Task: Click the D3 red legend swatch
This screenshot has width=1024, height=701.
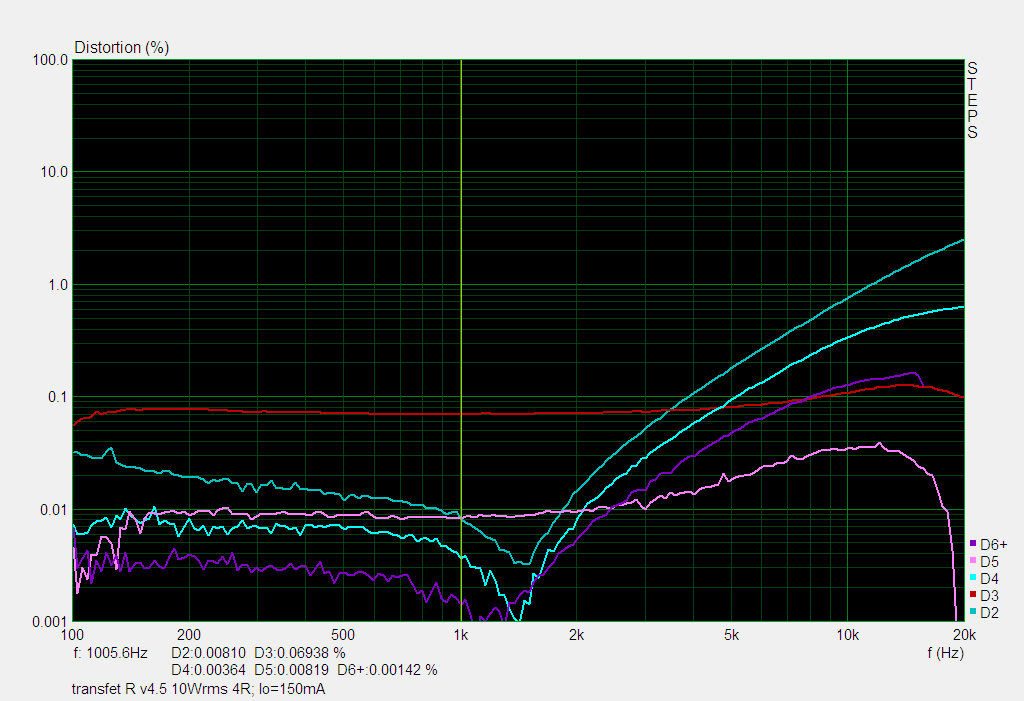Action: click(973, 595)
